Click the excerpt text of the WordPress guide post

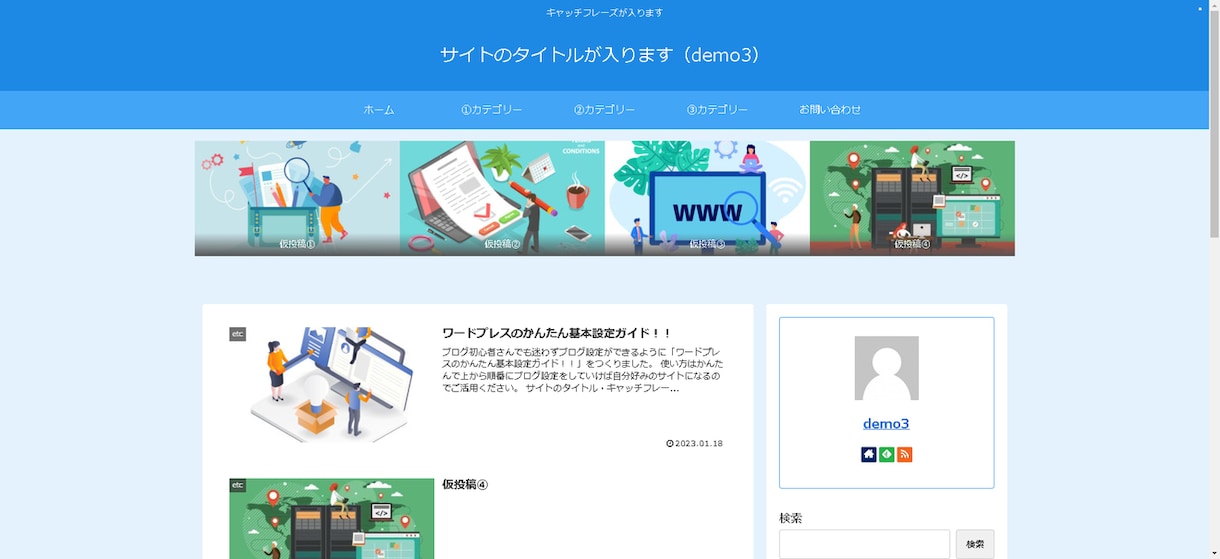(x=582, y=370)
